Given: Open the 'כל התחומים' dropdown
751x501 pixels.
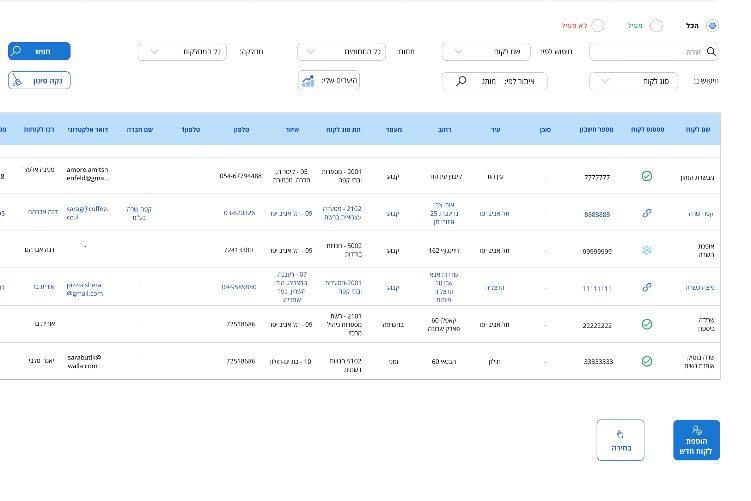Looking at the screenshot, I should tap(341, 52).
